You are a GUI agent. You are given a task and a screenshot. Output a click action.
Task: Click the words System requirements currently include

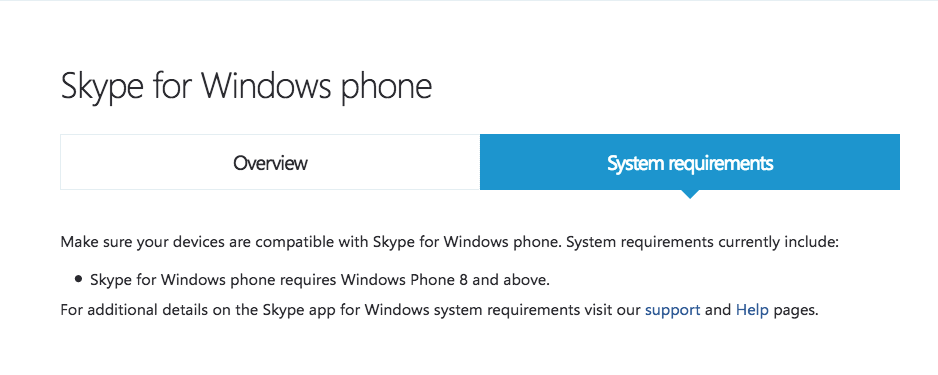[x=703, y=243]
